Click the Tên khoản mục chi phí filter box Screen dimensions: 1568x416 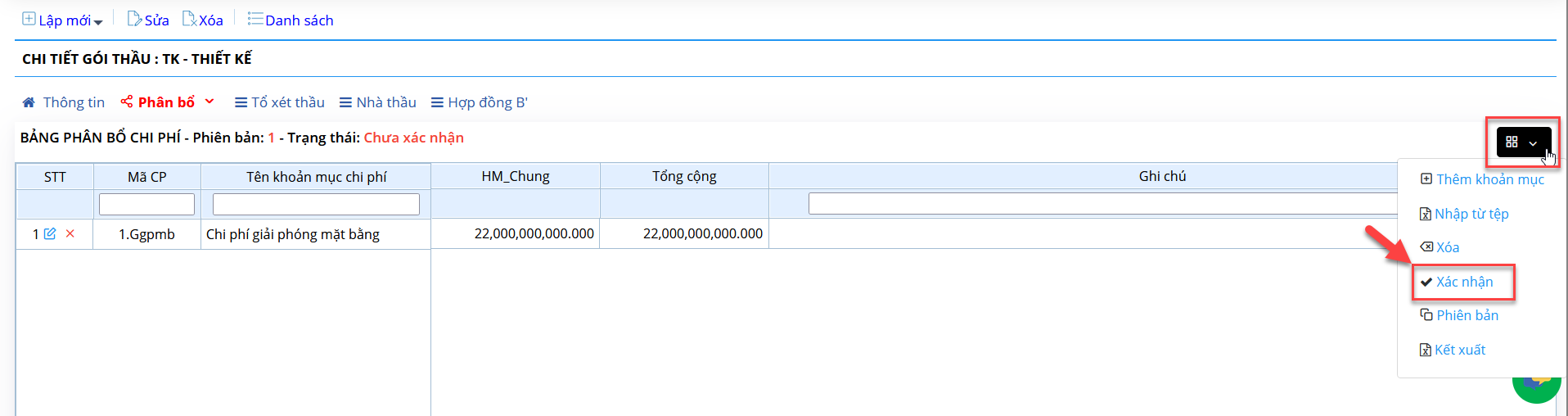pos(316,204)
